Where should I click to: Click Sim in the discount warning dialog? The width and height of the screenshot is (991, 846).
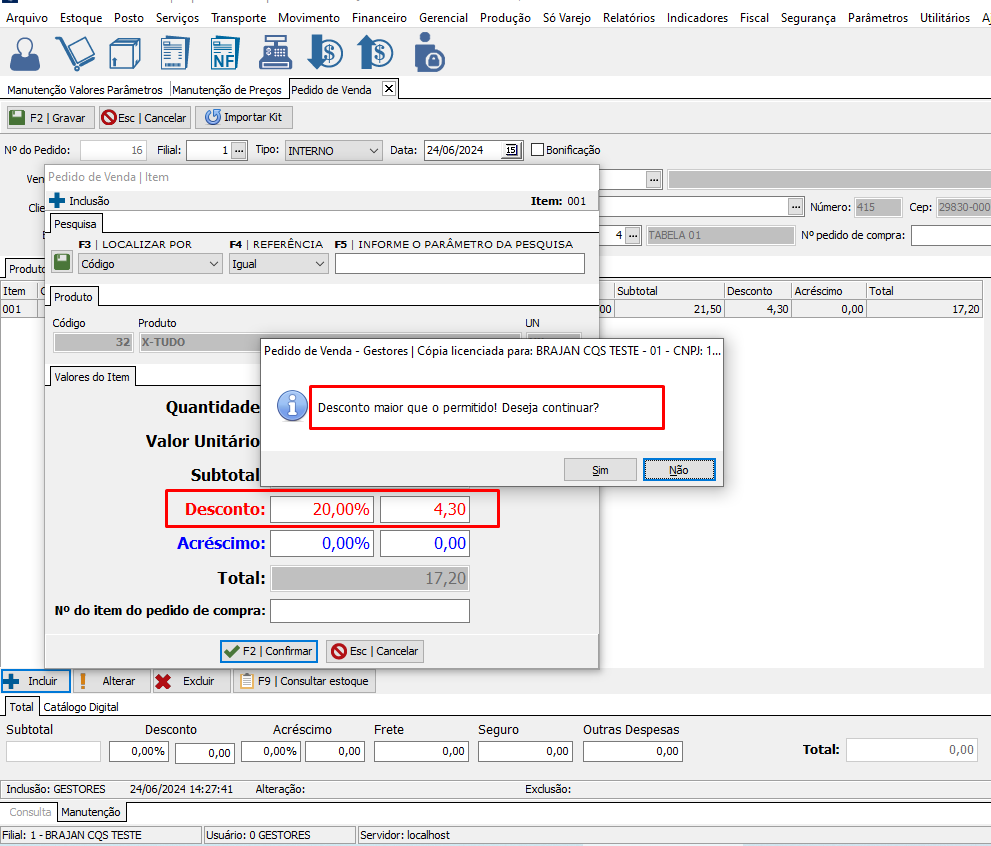600,470
